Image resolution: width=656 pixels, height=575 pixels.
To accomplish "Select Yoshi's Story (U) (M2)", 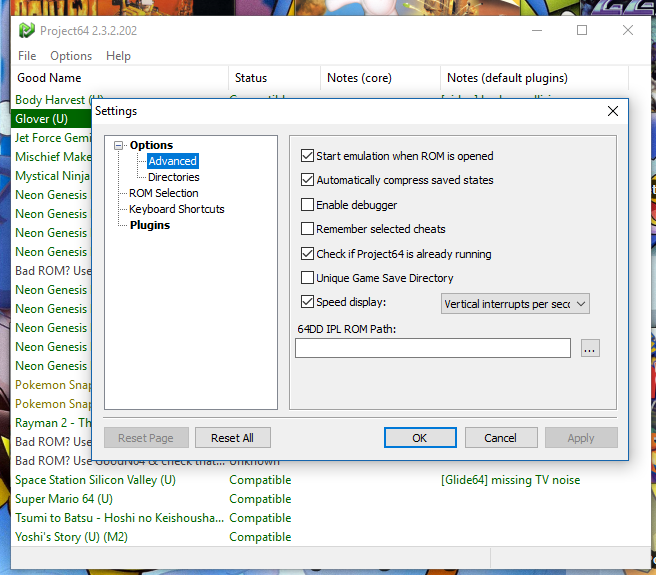I will [72, 537].
